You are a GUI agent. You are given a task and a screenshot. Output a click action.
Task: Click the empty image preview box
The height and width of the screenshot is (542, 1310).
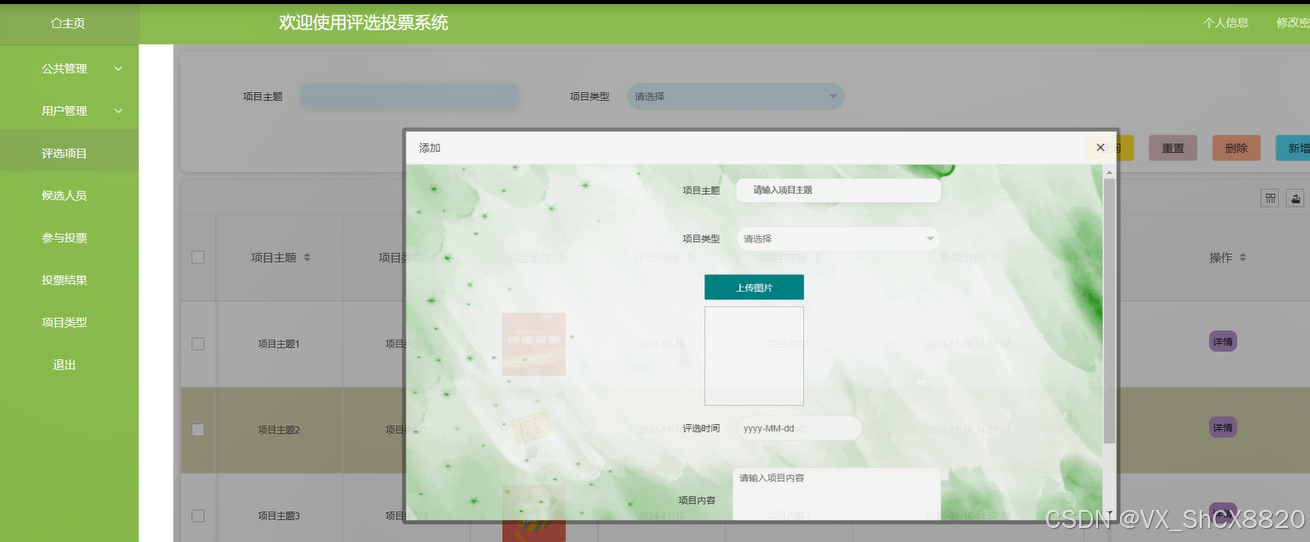click(x=754, y=356)
